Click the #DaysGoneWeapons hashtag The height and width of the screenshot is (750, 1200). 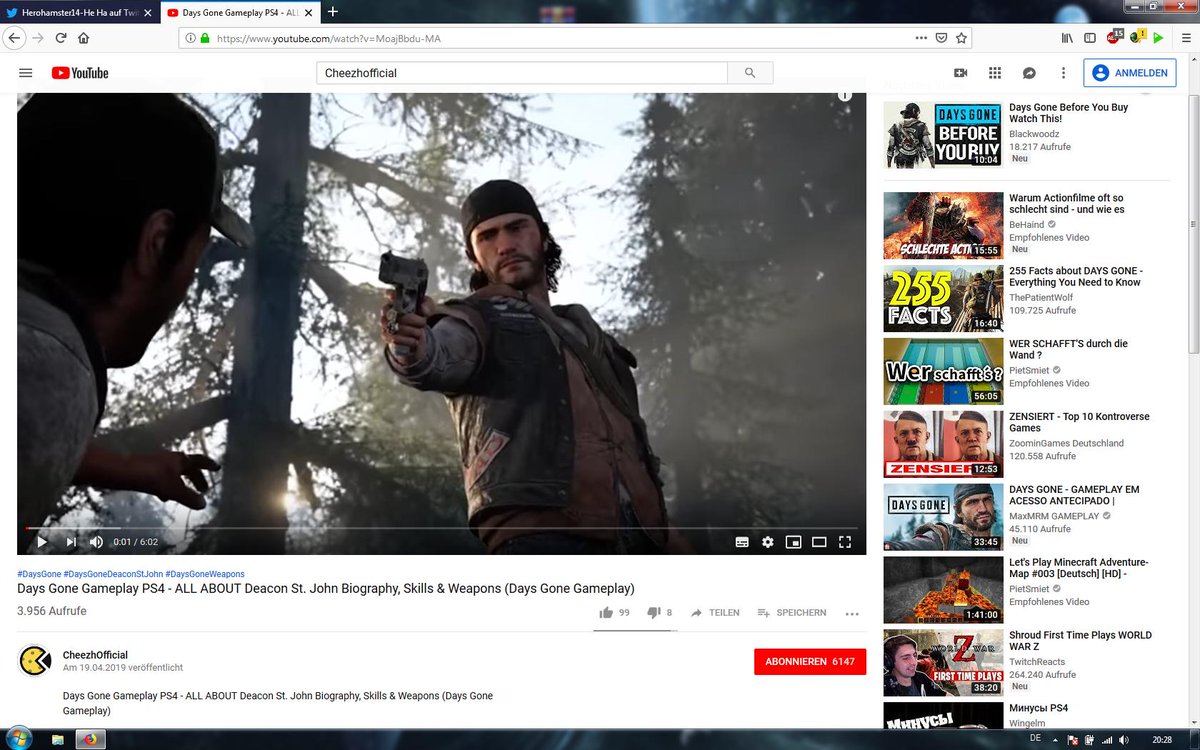coord(205,574)
